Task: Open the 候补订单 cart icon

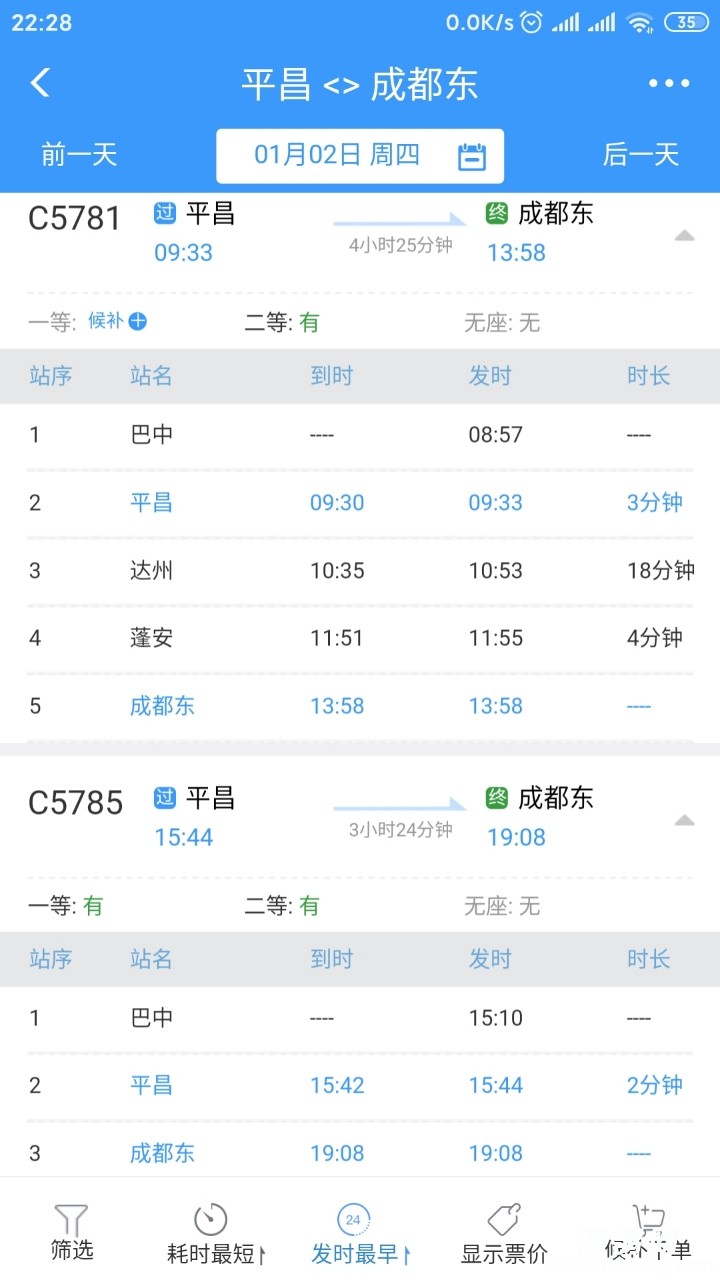Action: pos(648,1219)
